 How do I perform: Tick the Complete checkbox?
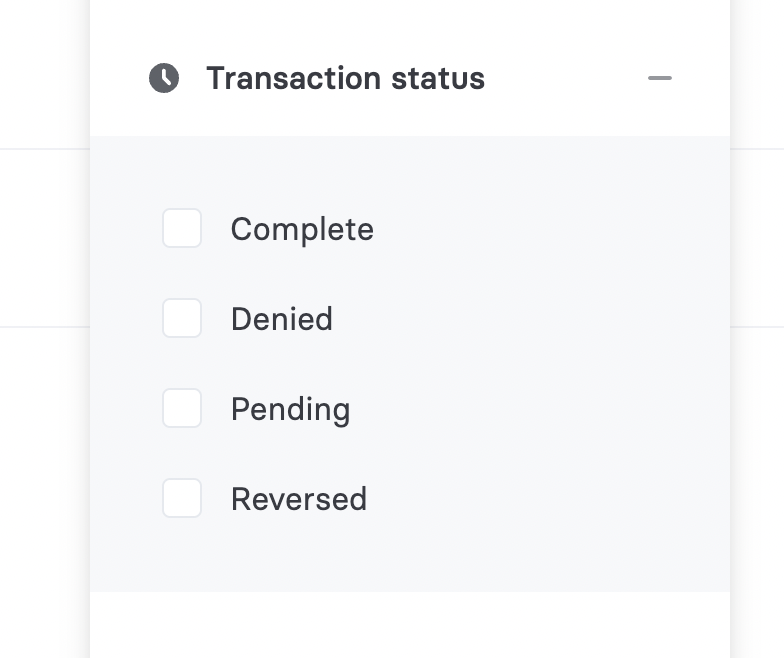click(x=182, y=228)
